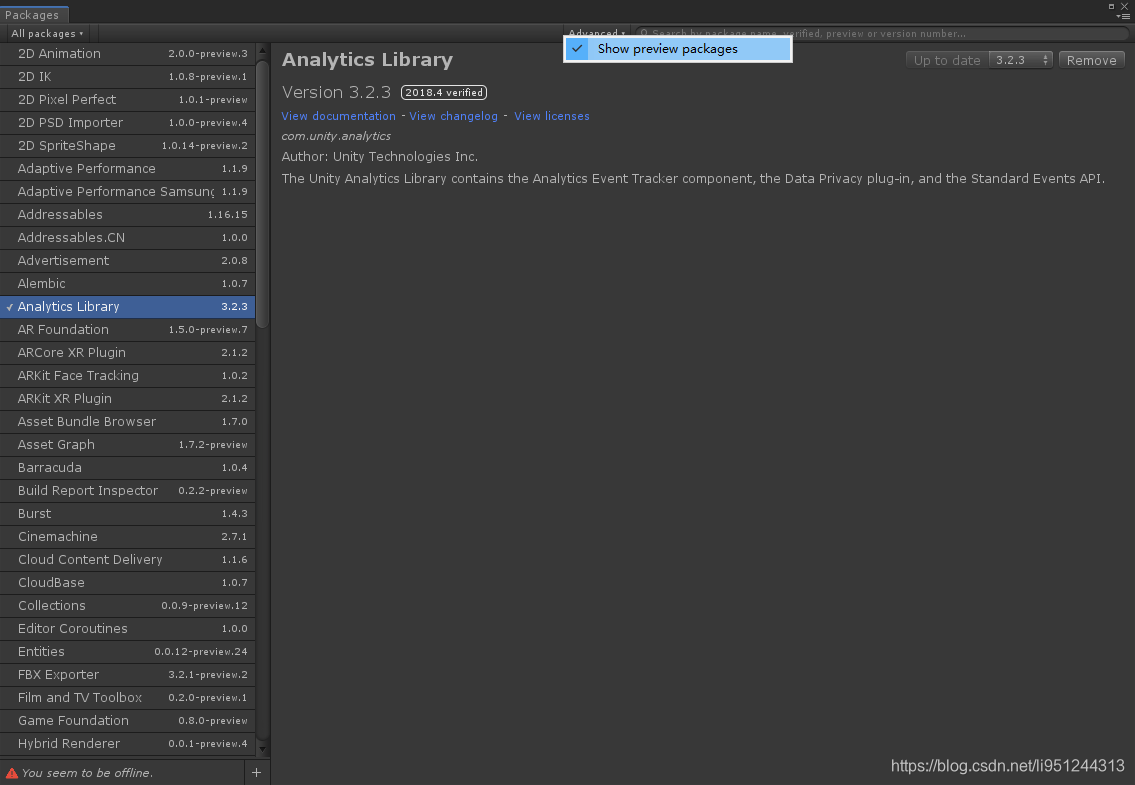Click the 2018.4 verified badge

click(x=444, y=93)
